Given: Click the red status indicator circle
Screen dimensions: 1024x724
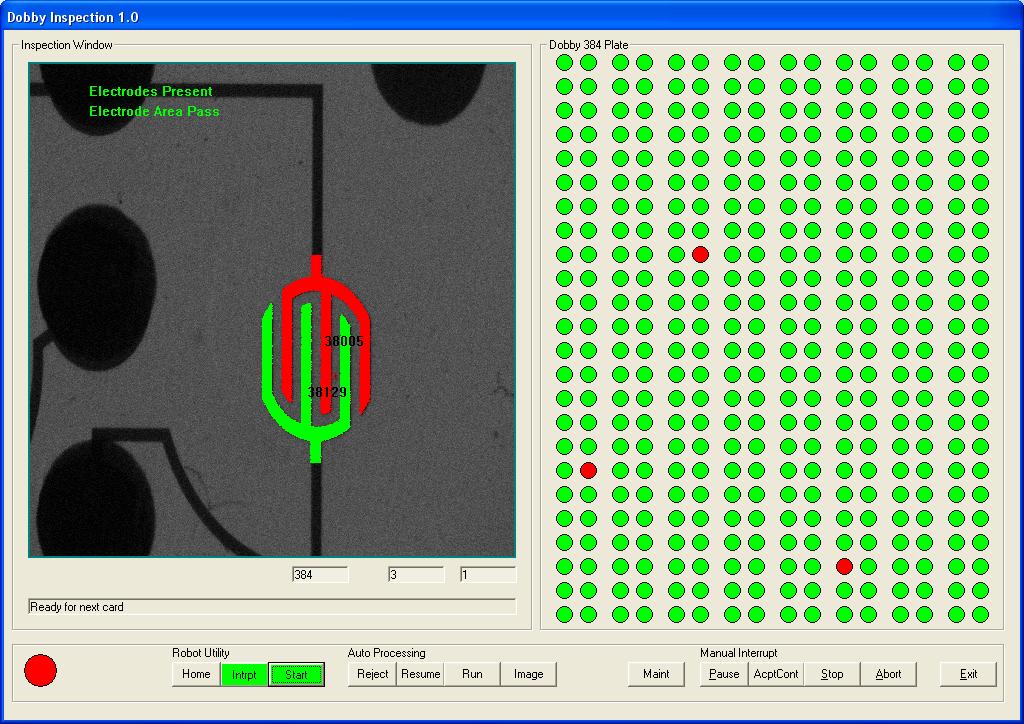Looking at the screenshot, I should coord(40,670).
